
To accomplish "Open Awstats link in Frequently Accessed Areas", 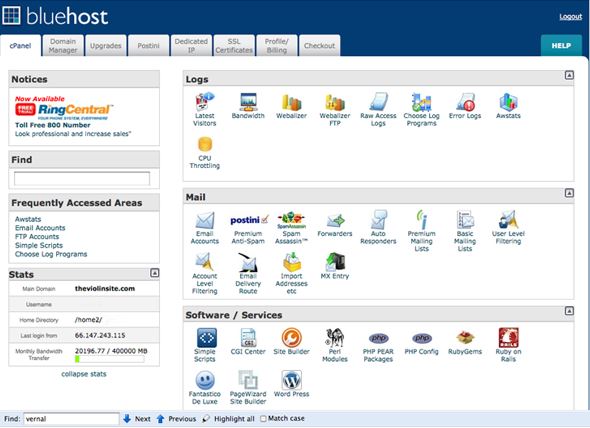I will (x=28, y=219).
